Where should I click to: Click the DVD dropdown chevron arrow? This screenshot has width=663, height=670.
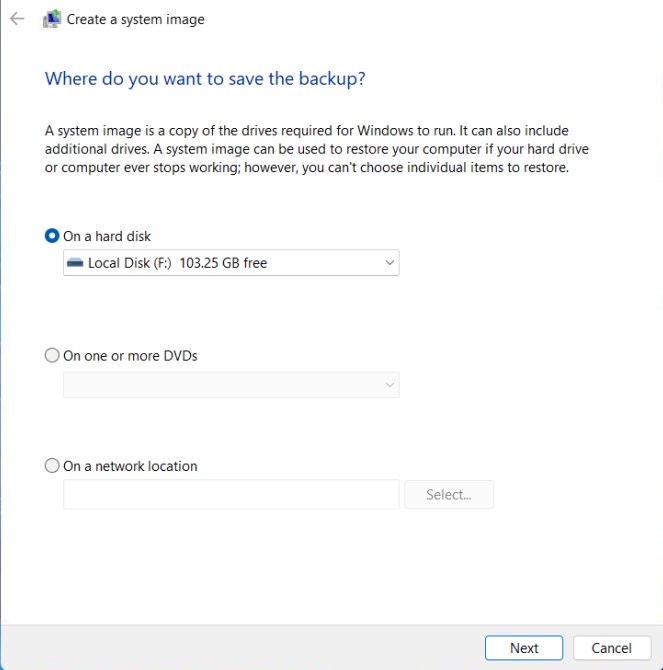[x=389, y=385]
